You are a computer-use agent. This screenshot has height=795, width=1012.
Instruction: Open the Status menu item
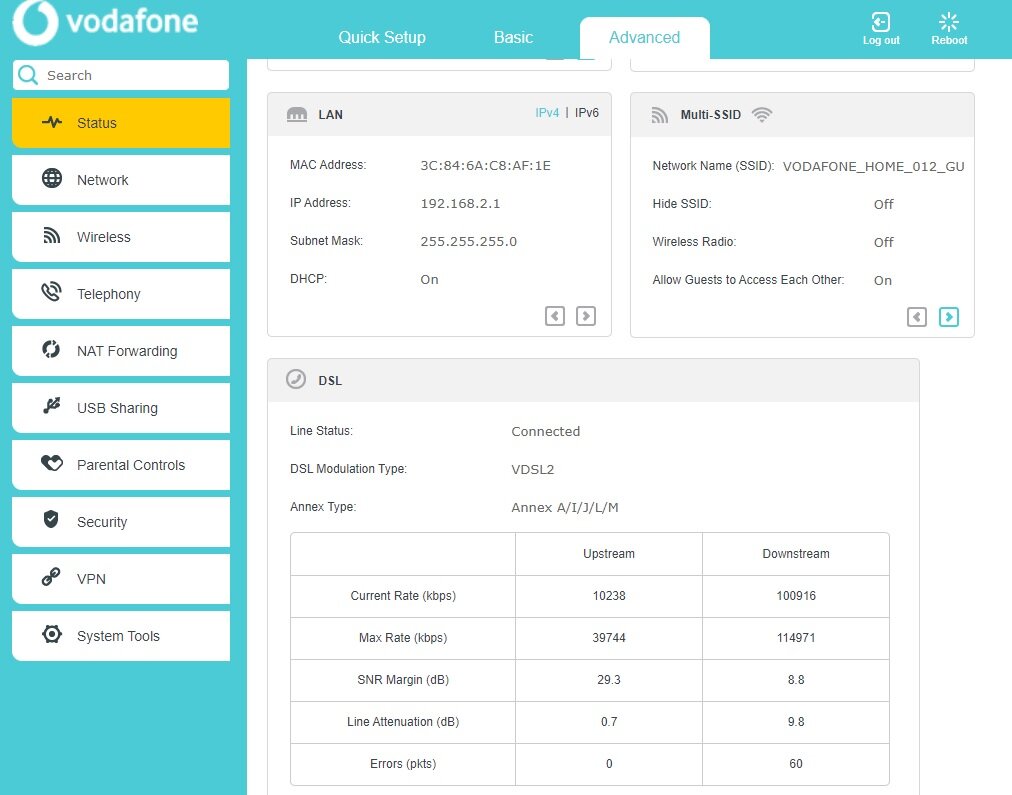click(121, 123)
